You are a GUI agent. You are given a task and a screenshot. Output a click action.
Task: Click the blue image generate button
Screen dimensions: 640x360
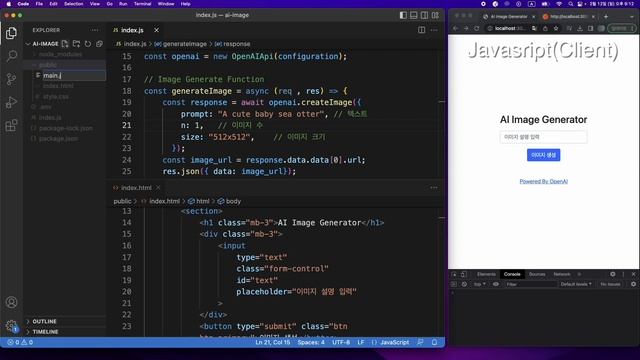(543, 155)
